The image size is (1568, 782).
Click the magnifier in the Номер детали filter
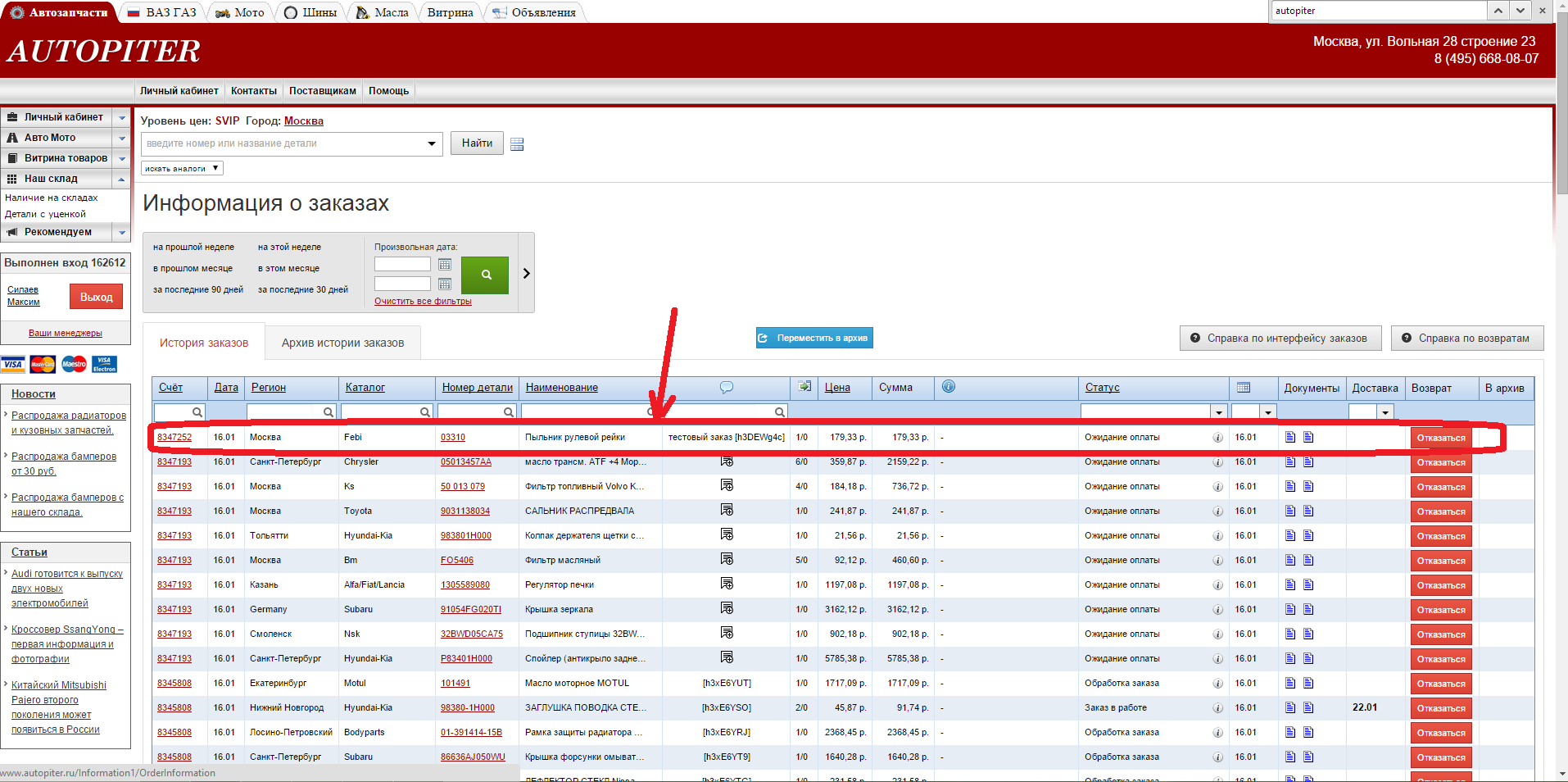pos(509,412)
